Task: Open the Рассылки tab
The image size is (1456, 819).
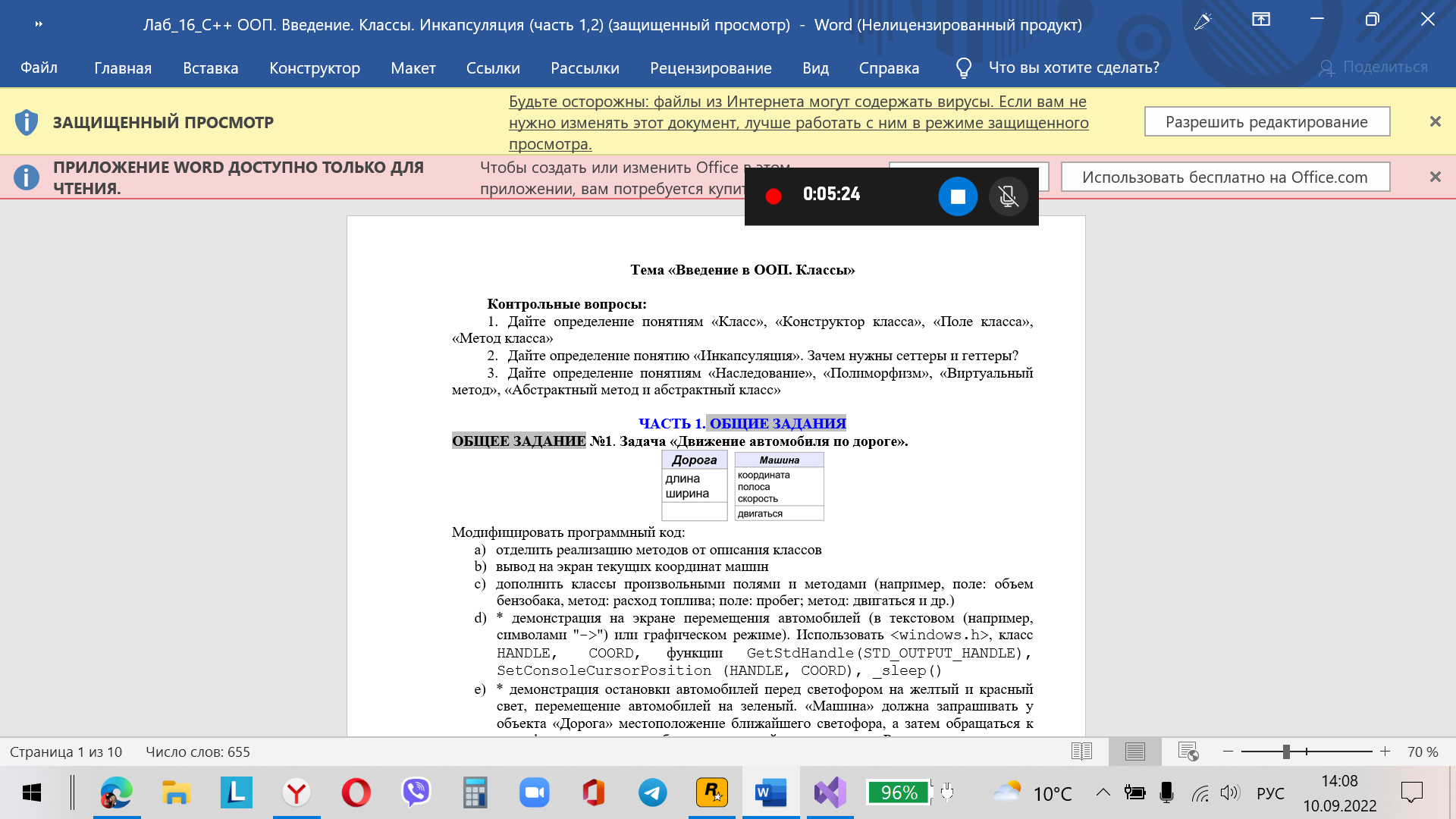Action: pyautogui.click(x=585, y=67)
